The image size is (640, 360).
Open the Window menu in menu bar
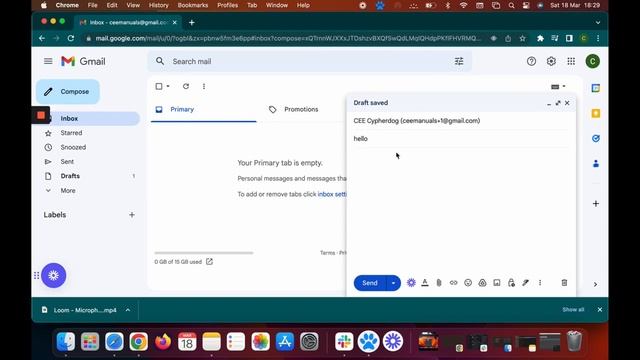277,5
